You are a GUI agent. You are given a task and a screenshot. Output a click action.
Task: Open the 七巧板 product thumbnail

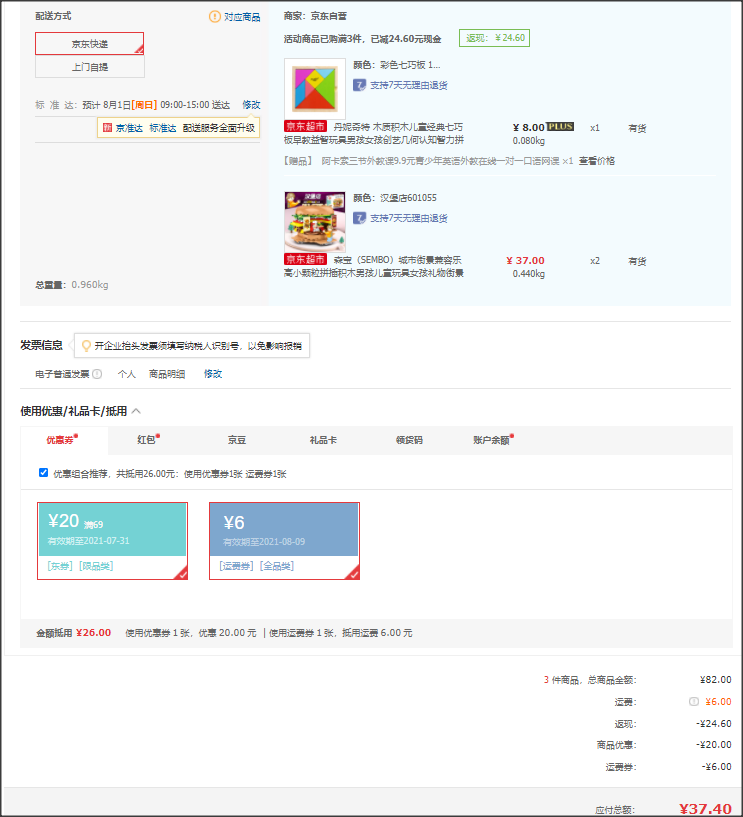[x=315, y=89]
